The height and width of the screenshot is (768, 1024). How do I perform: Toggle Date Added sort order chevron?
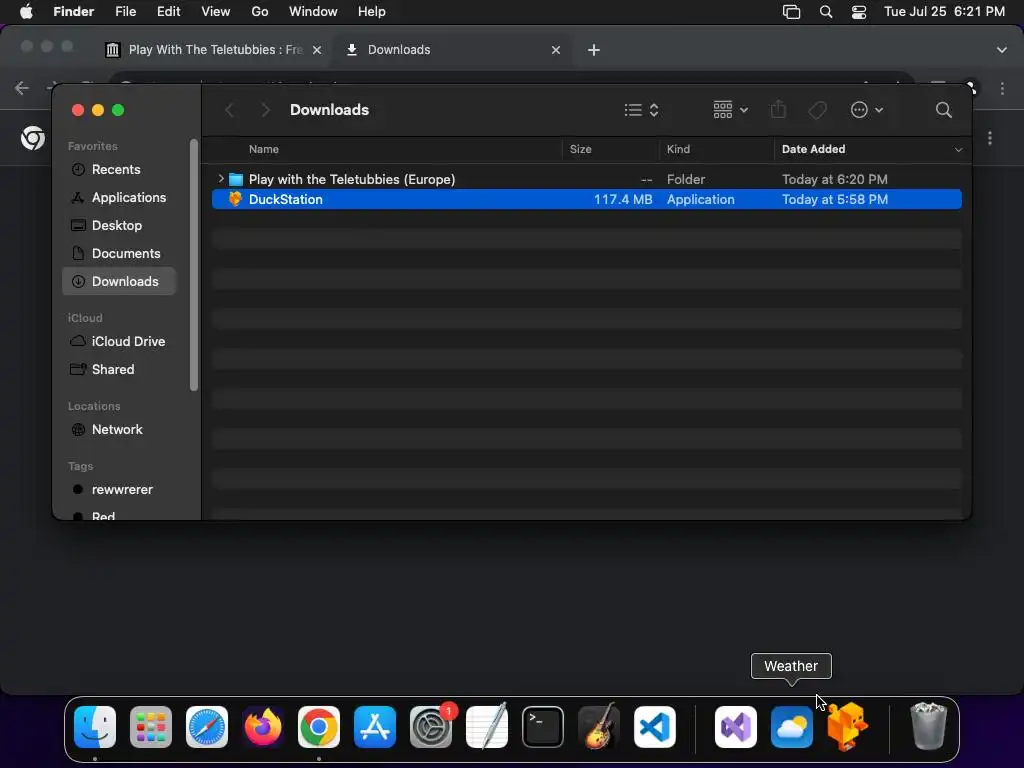[x=959, y=150]
